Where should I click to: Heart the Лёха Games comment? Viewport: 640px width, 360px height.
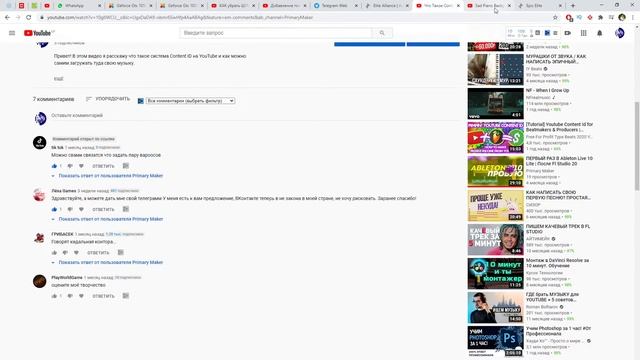click(81, 209)
